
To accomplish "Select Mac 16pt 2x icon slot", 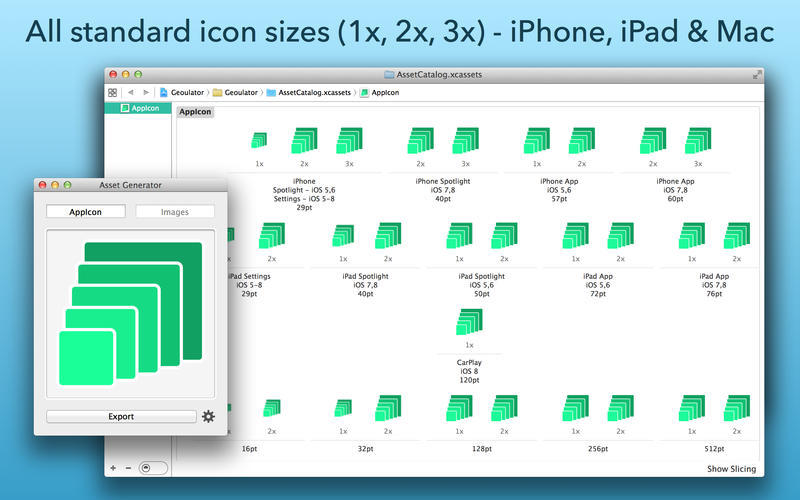I will coord(272,408).
